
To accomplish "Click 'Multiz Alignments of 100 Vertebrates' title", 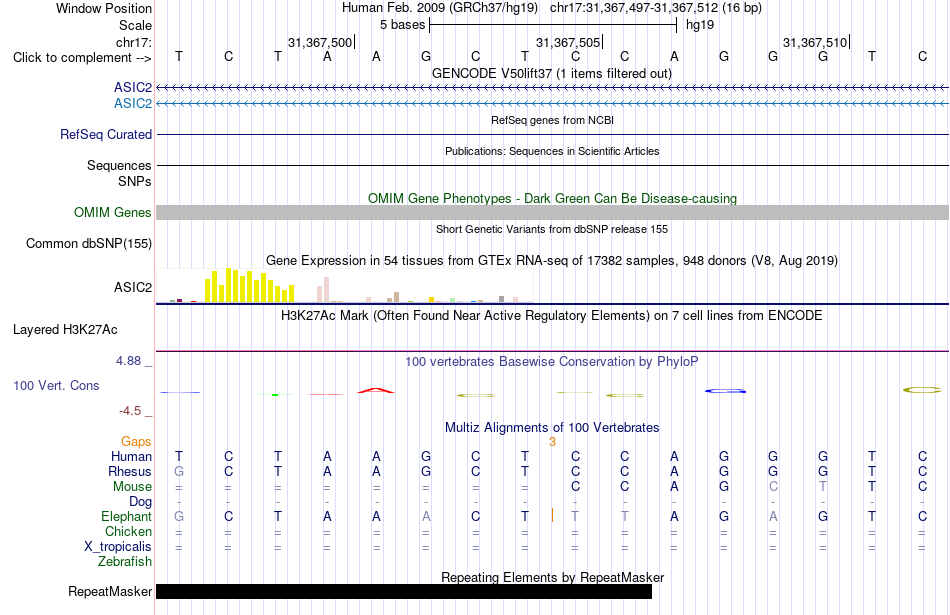I will [x=552, y=427].
